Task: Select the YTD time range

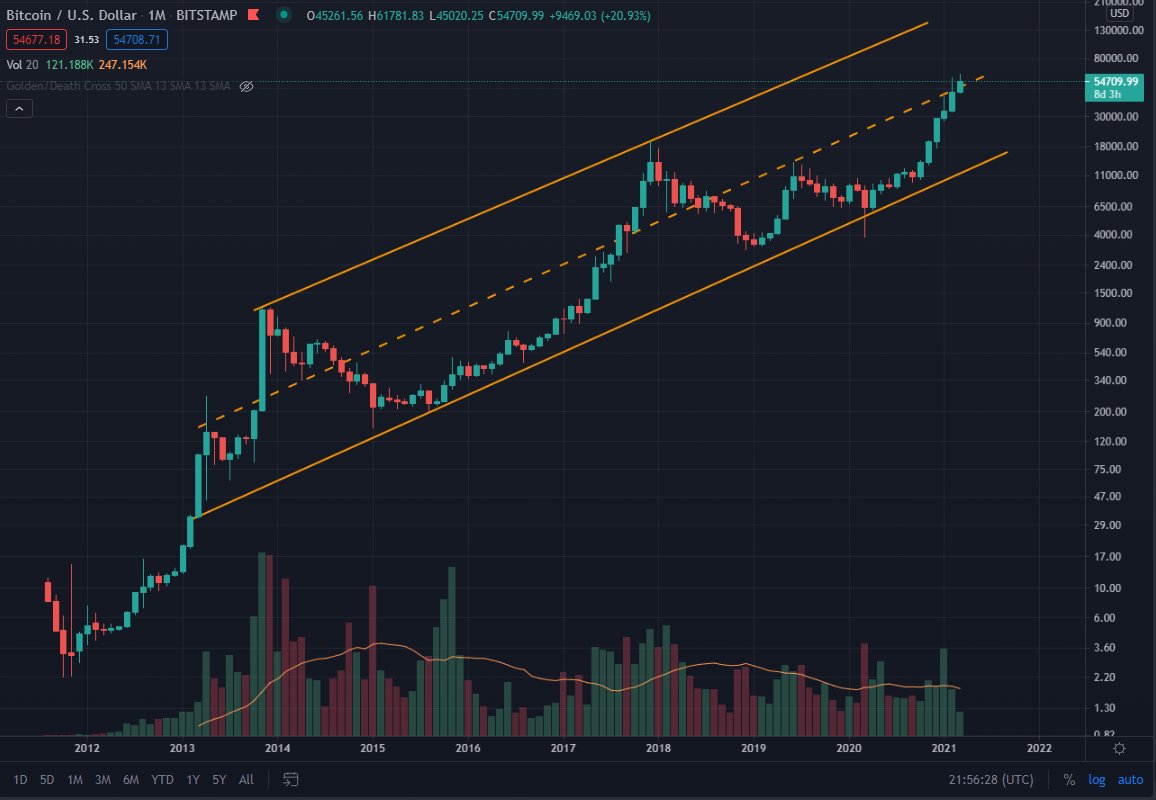Action: tap(162, 779)
